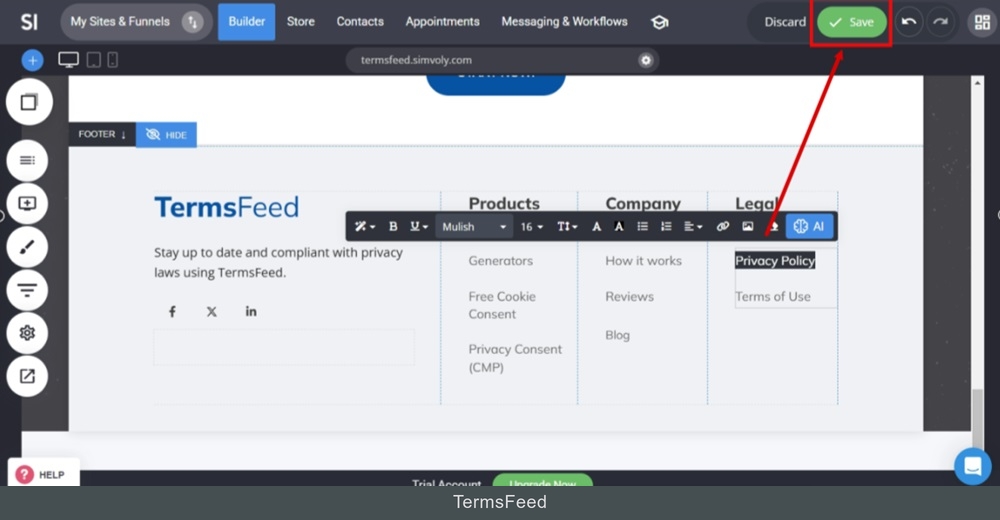Screen dimensions: 1000x520
Task: Apply a numbered list
Action: coord(666,227)
